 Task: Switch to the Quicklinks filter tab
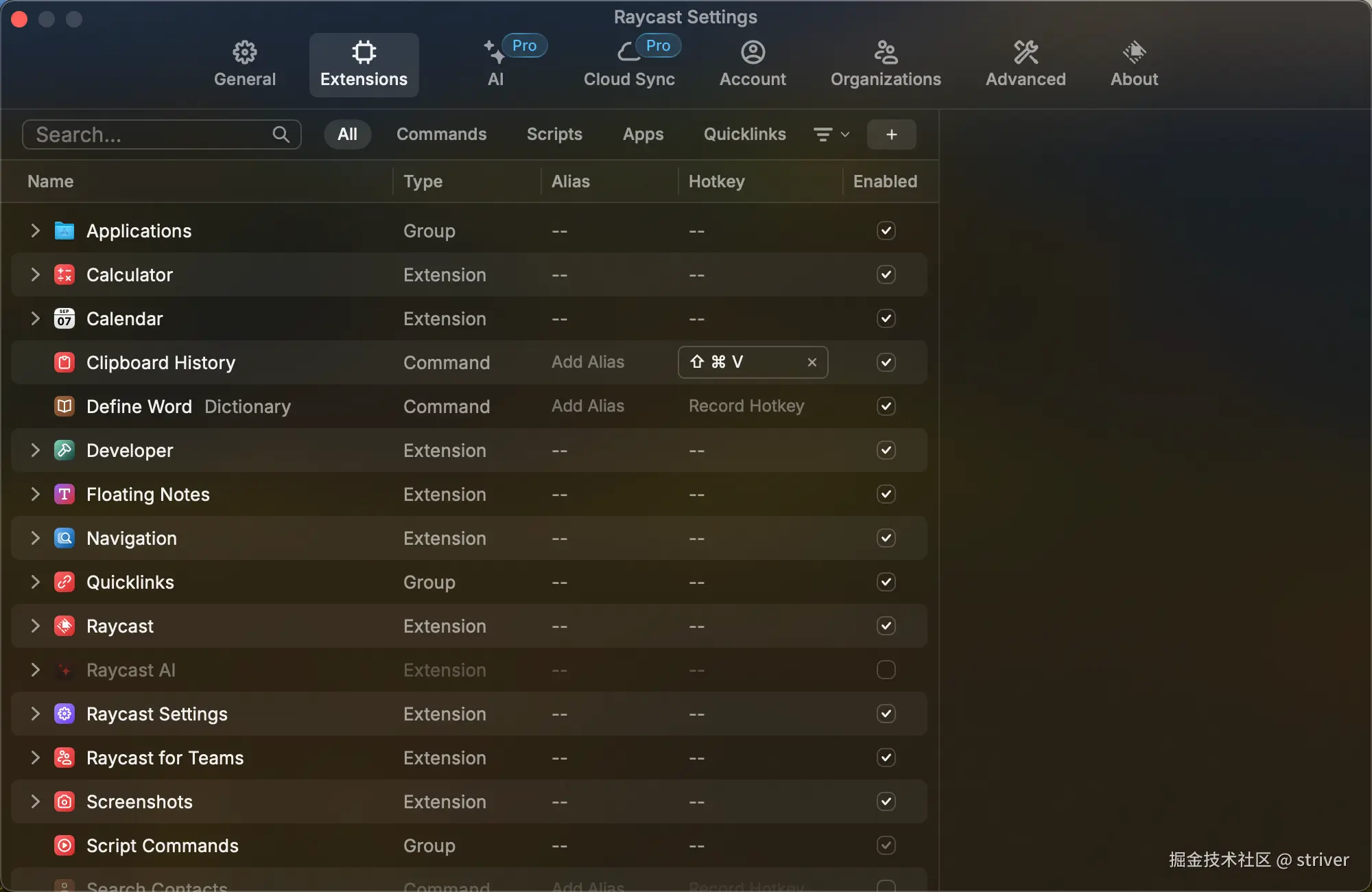744,134
